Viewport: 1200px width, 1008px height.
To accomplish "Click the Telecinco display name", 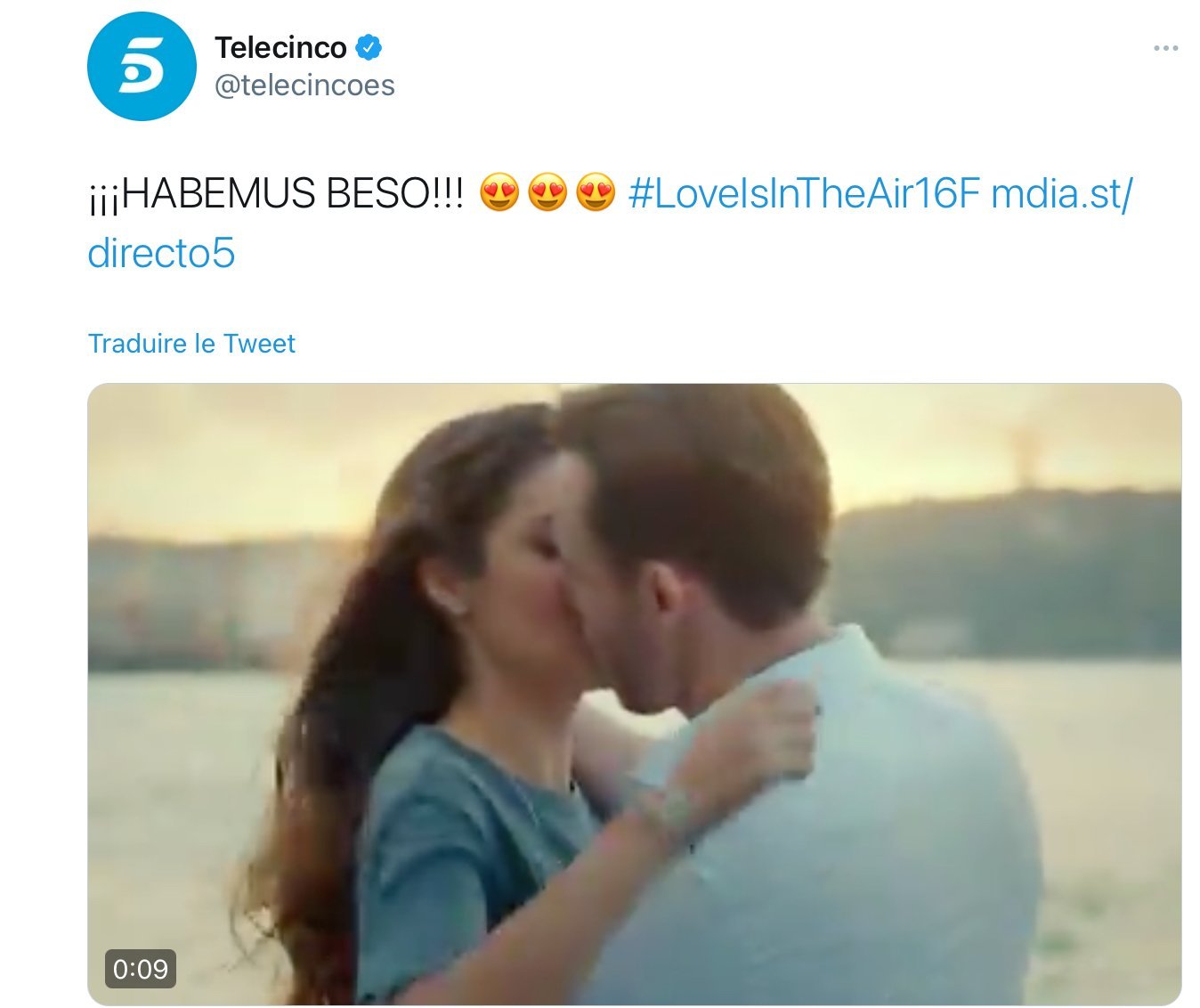I will pos(280,47).
